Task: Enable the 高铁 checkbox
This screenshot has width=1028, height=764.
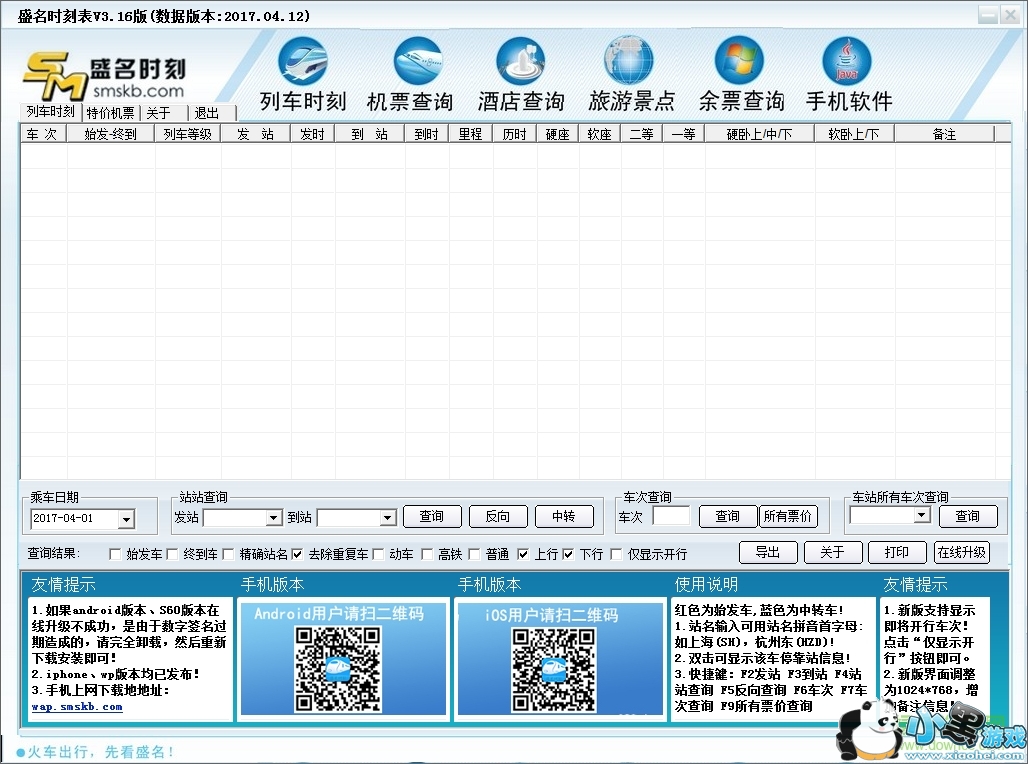Action: [x=427, y=554]
